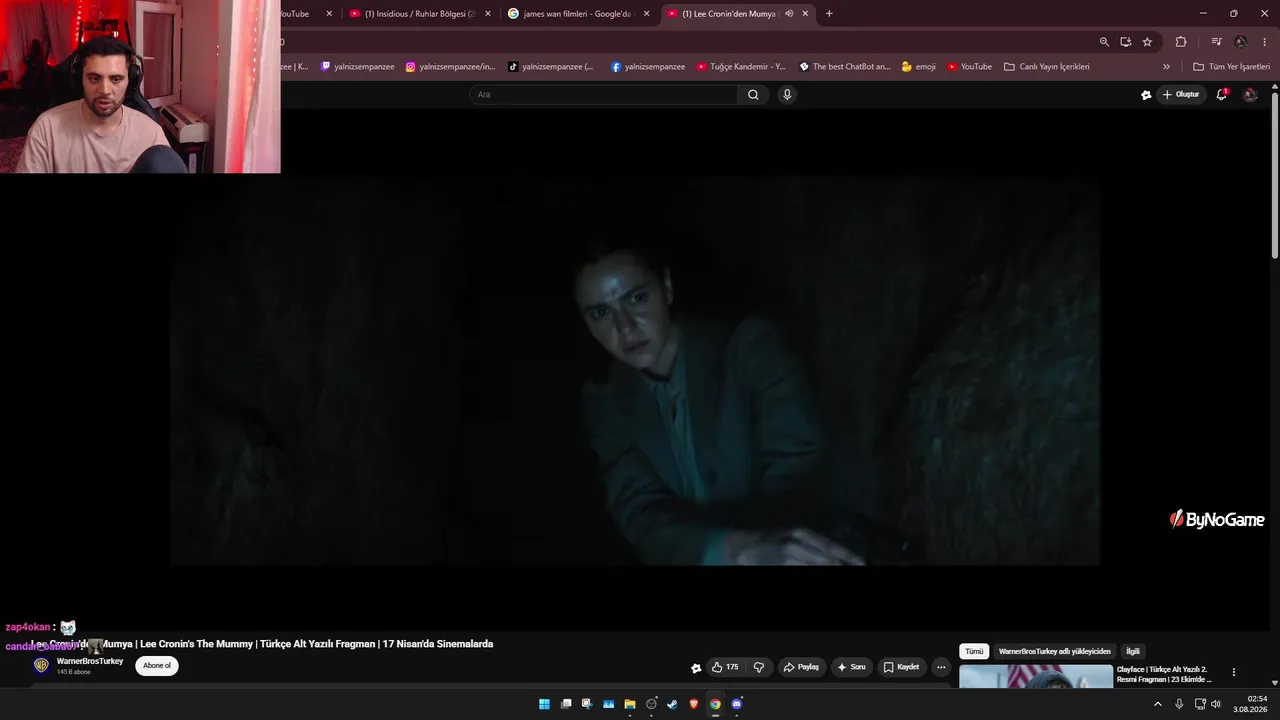Bookmark this page with the star

click(1147, 42)
